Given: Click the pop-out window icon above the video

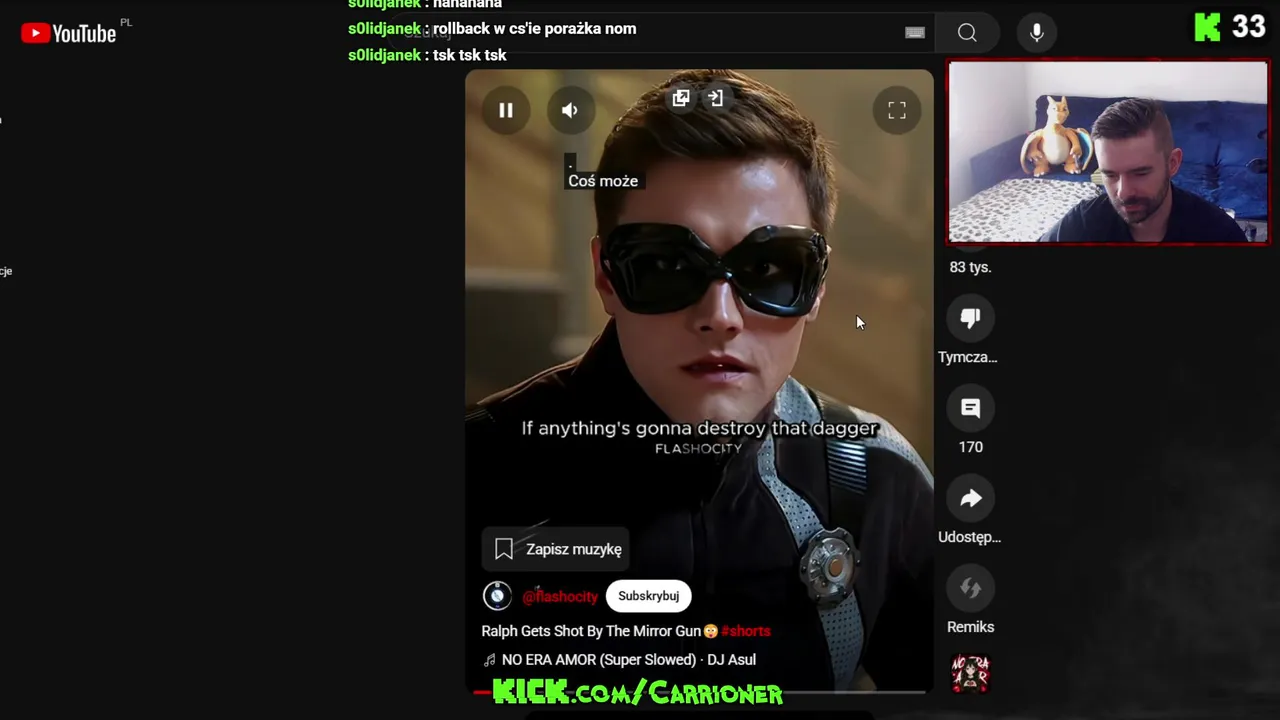Looking at the screenshot, I should pyautogui.click(x=681, y=98).
